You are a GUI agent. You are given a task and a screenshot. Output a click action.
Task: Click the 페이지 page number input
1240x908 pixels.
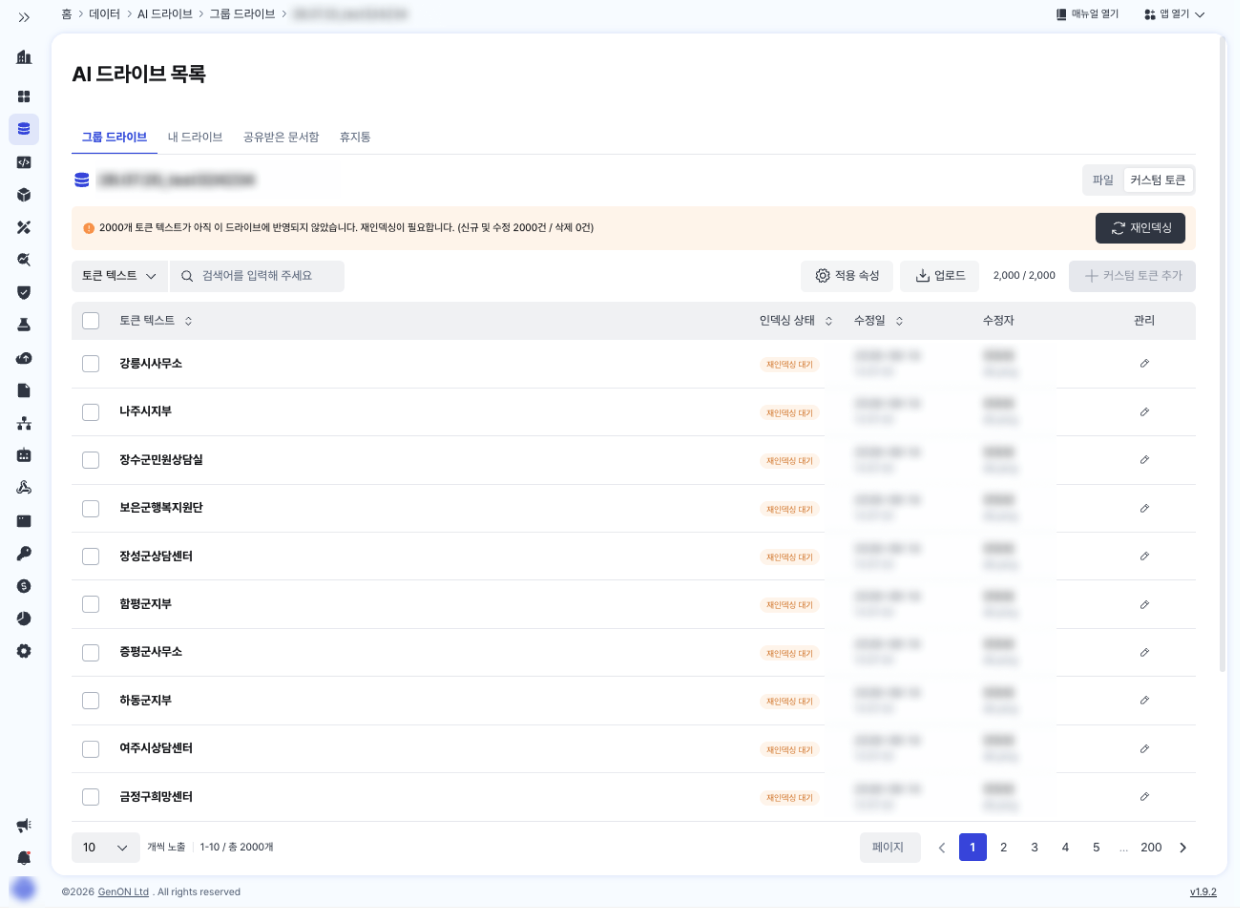pyautogui.click(x=890, y=847)
